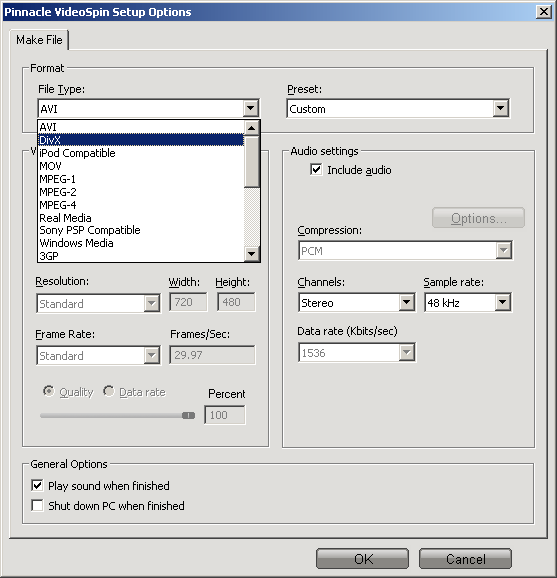Click the Height field showing 480
The height and width of the screenshot is (578, 557).
click(x=236, y=302)
